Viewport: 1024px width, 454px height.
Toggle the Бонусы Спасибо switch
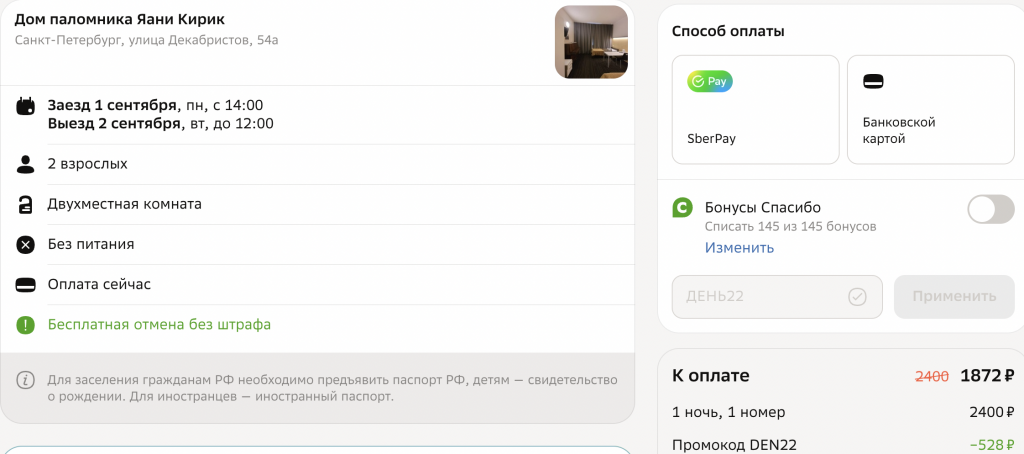[991, 210]
